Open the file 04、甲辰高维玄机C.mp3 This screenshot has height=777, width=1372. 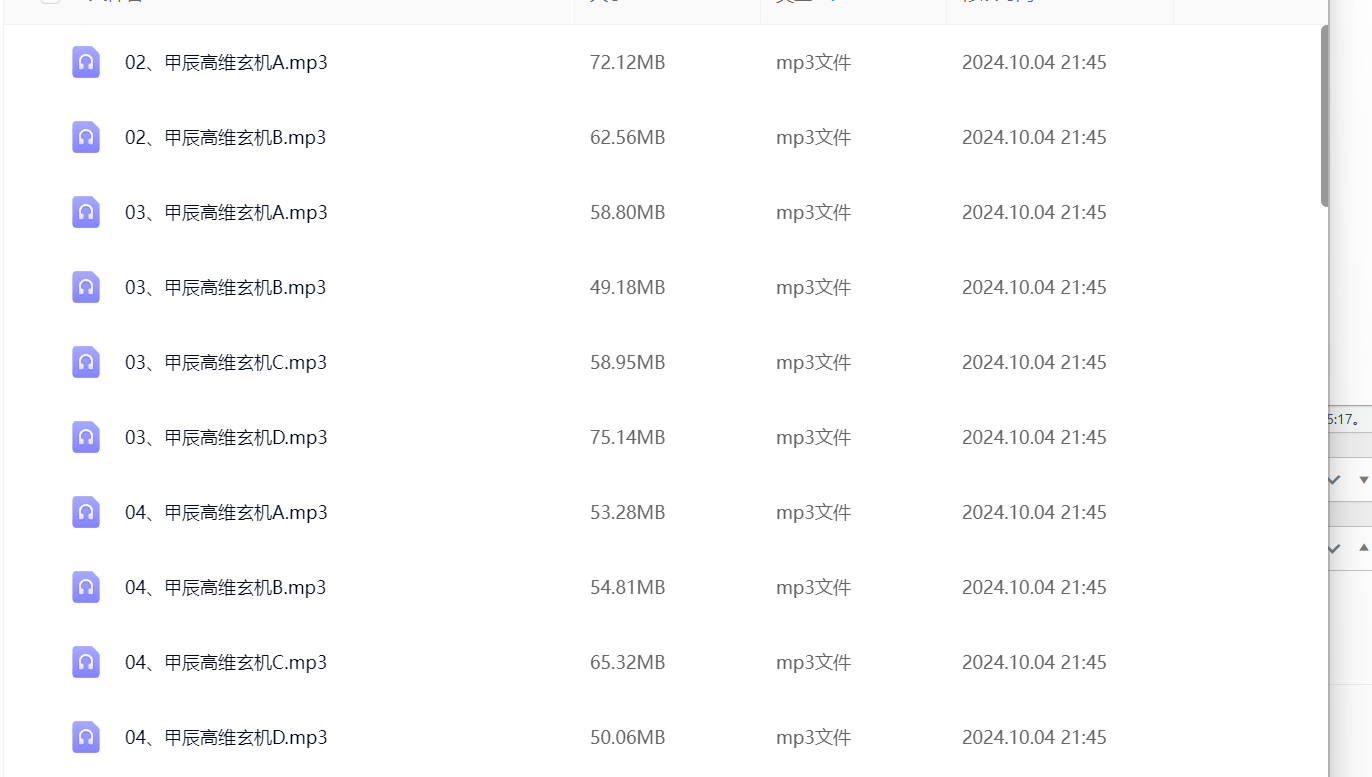226,662
